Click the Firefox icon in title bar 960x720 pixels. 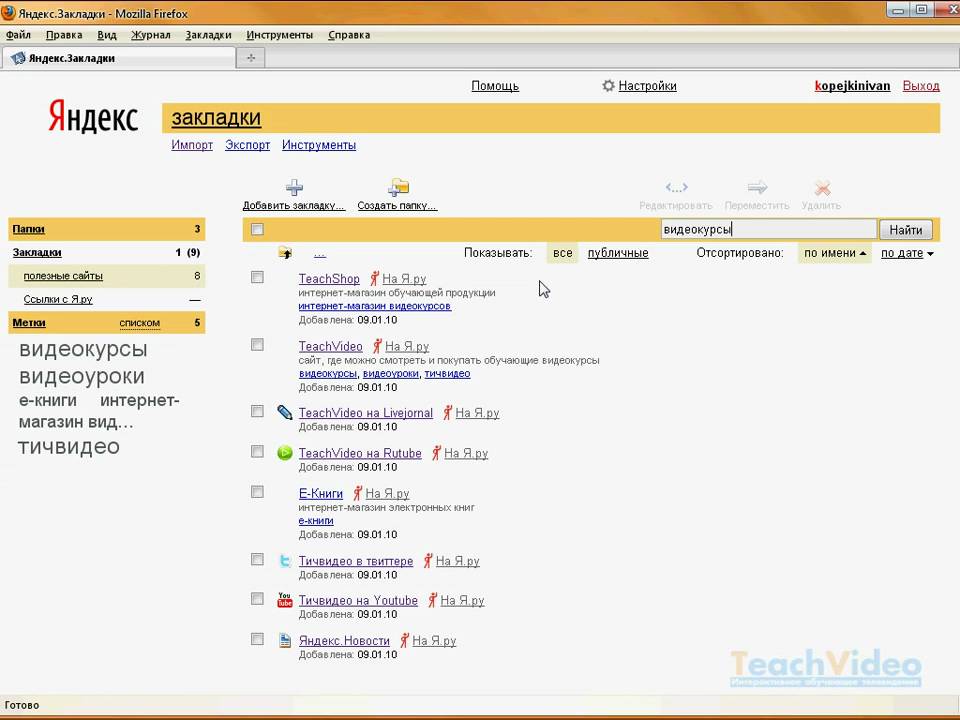pyautogui.click(x=8, y=12)
